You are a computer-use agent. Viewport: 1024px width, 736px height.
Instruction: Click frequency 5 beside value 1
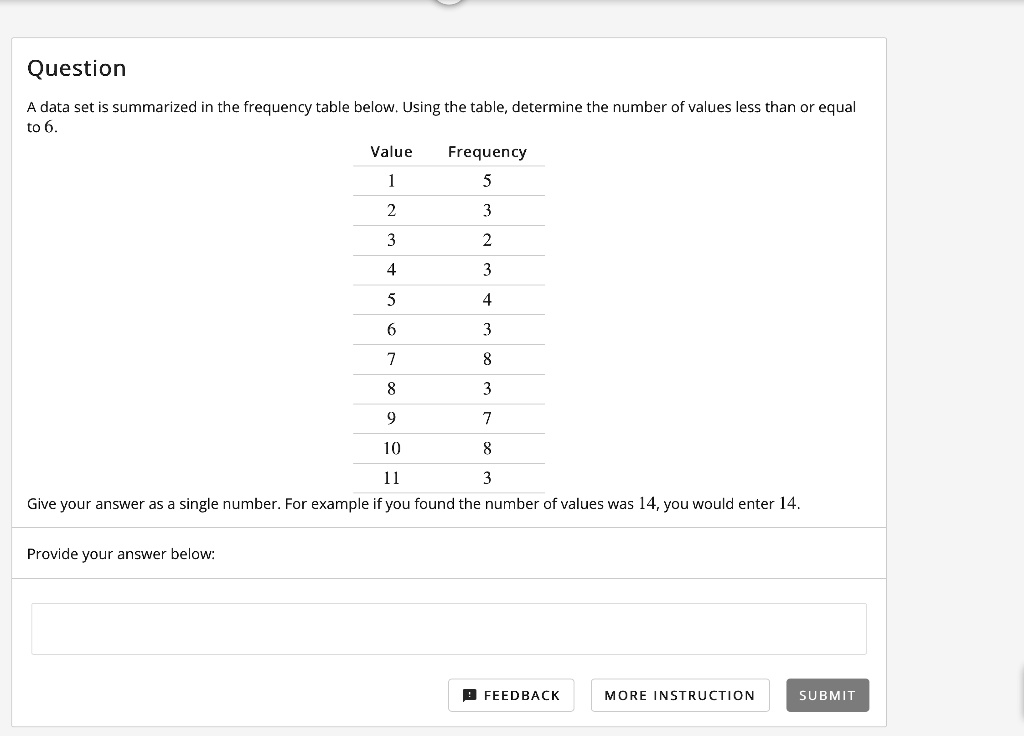[x=487, y=180]
